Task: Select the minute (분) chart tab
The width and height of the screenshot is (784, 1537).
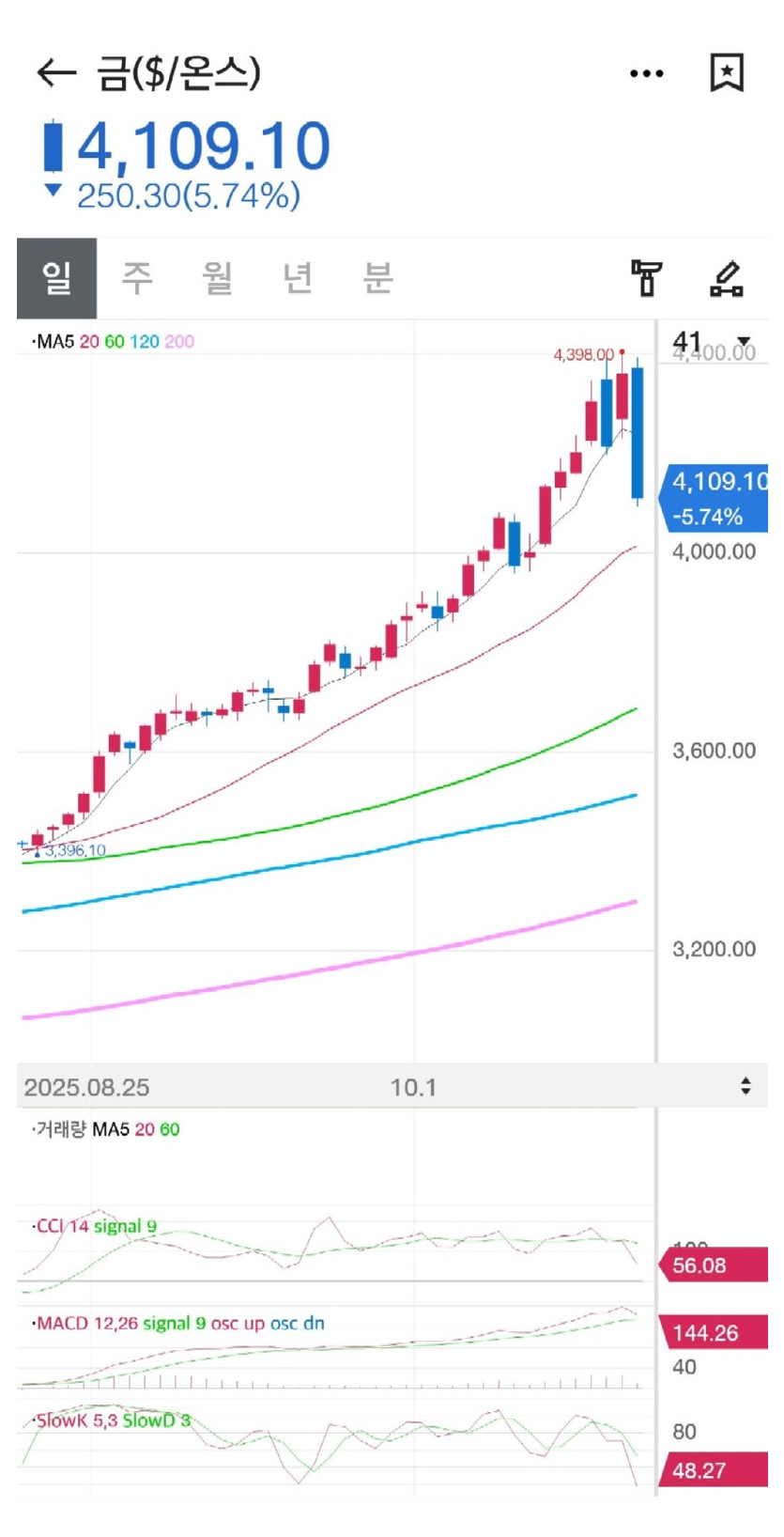Action: (x=377, y=278)
